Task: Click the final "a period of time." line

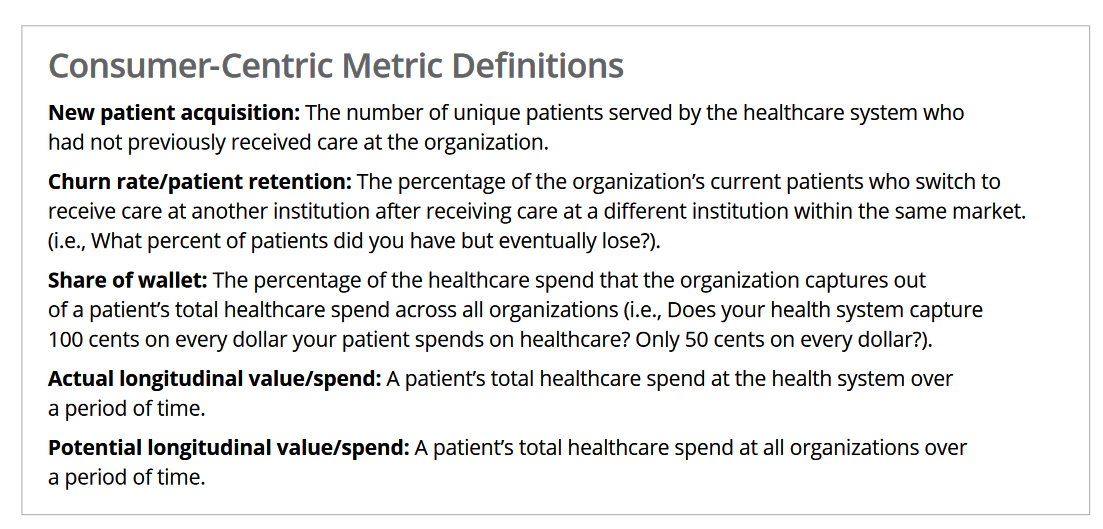Action: coord(126,477)
